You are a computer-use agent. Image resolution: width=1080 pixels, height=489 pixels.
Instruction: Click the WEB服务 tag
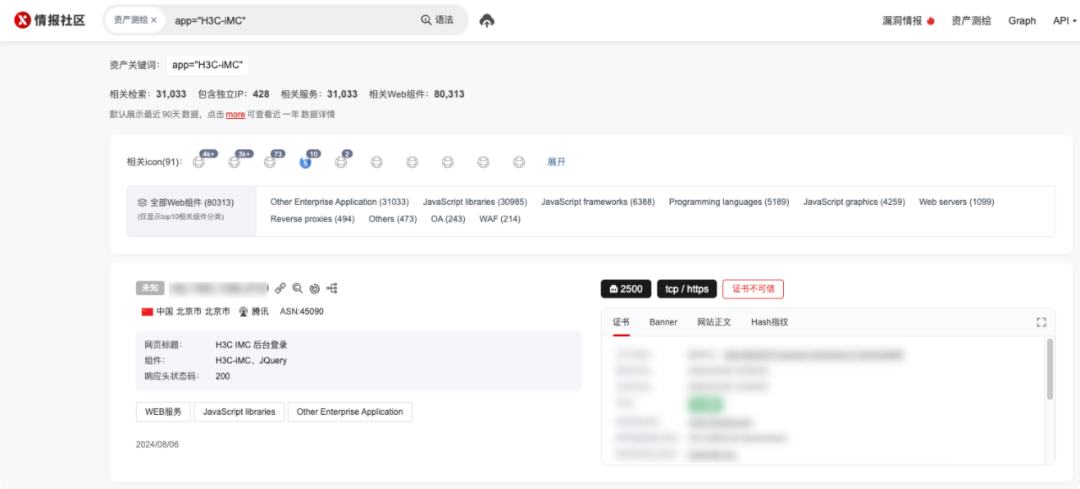(163, 412)
